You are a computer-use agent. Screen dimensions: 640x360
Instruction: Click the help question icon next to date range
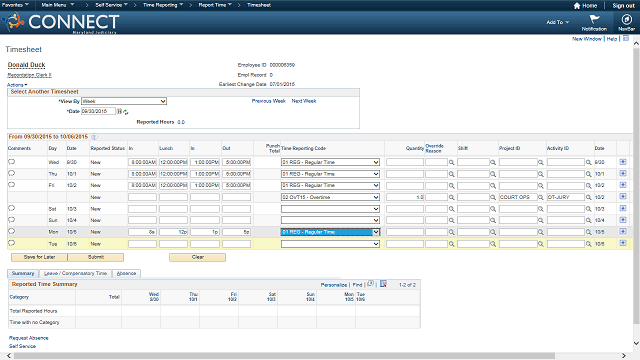tap(94, 137)
